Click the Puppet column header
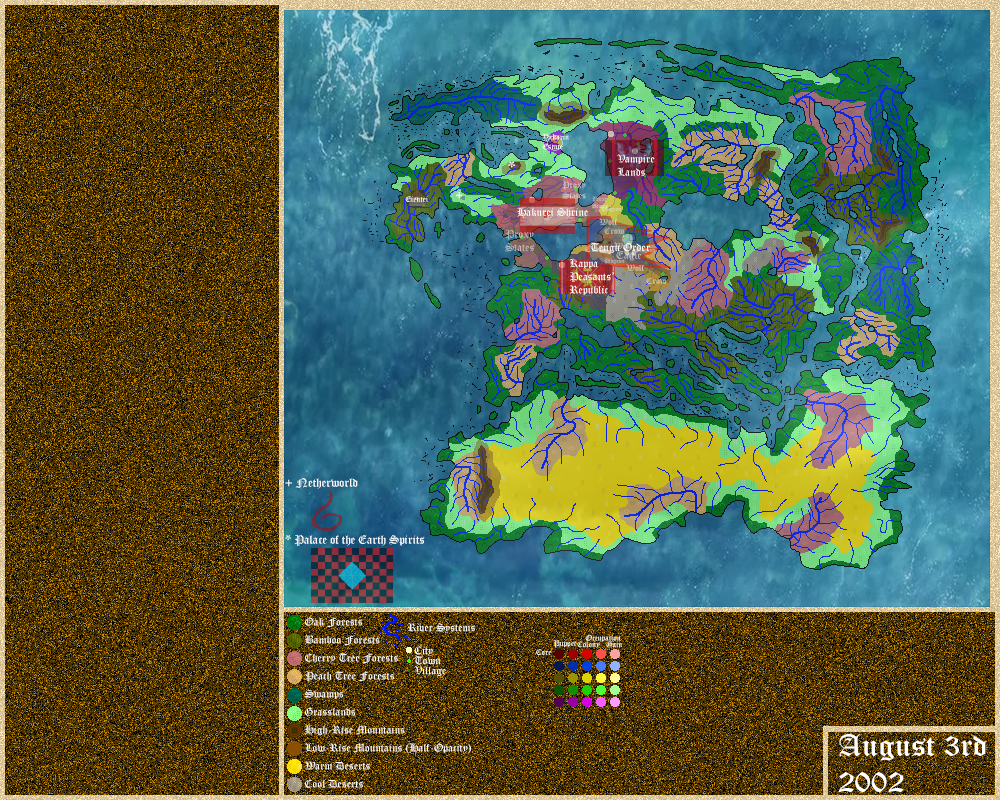1000x800 pixels. (x=565, y=644)
